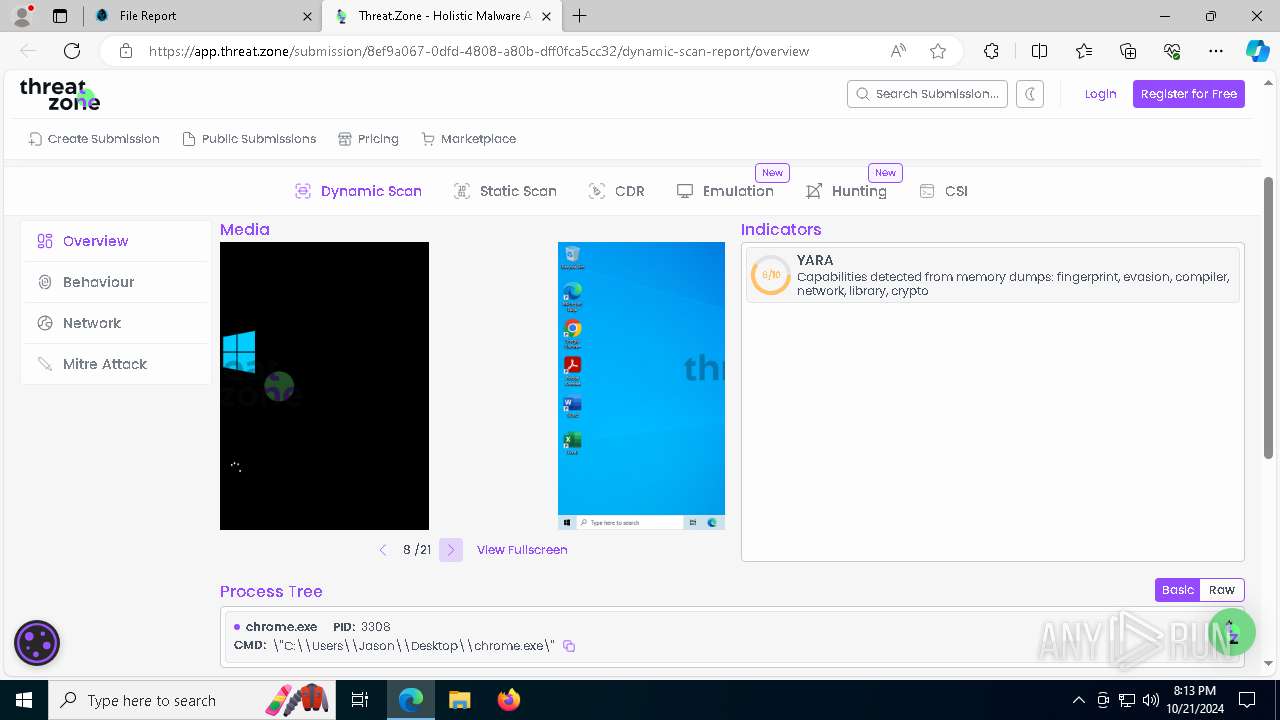1280x720 pixels.
Task: Select Network in the sidebar
Action: pos(116,323)
